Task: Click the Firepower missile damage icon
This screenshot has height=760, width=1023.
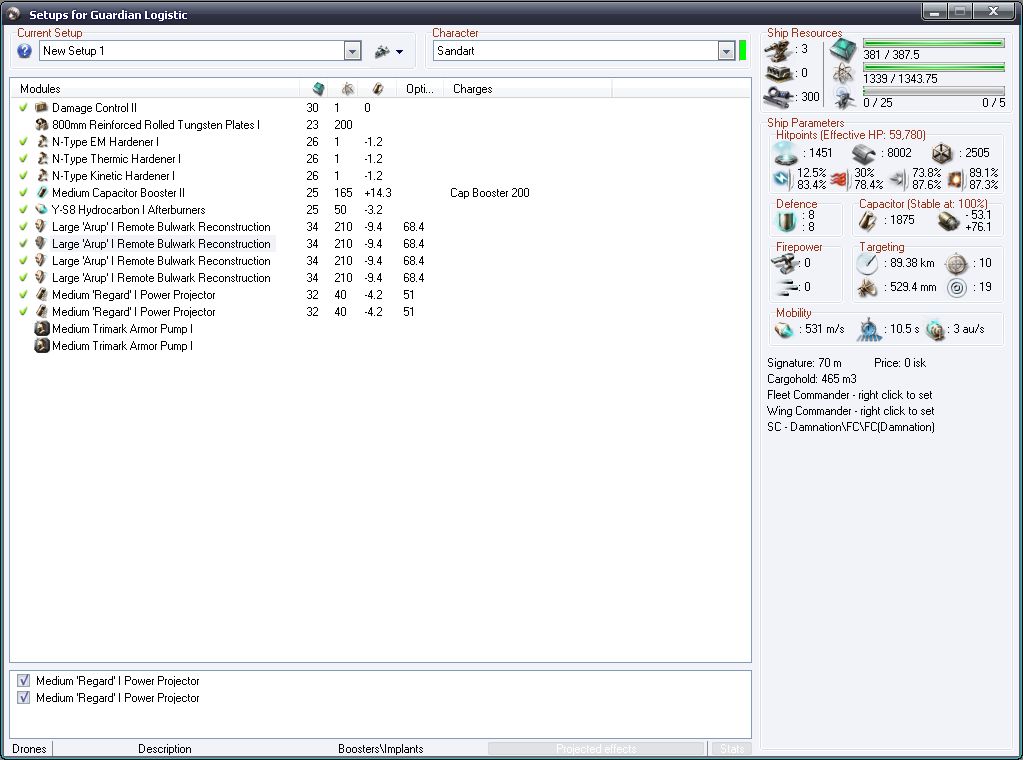Action: pyautogui.click(x=787, y=287)
